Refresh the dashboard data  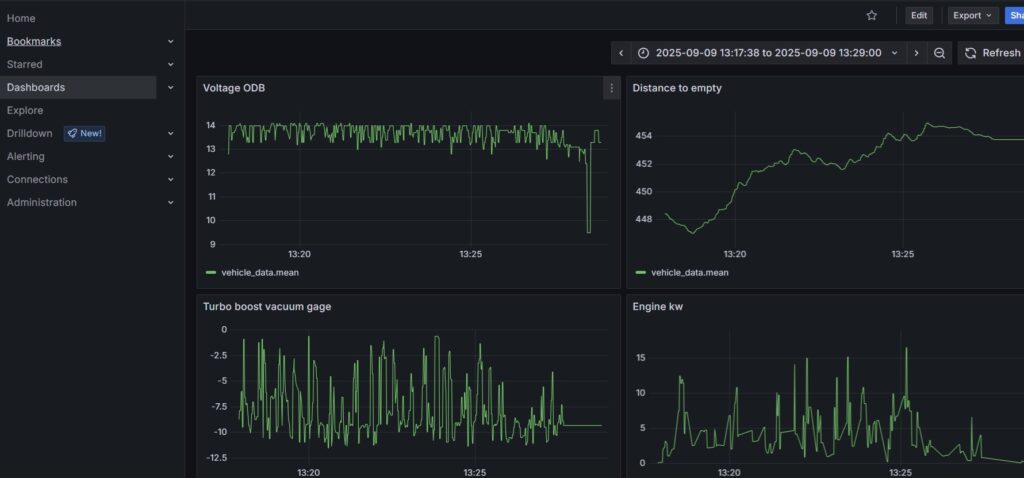tap(991, 53)
